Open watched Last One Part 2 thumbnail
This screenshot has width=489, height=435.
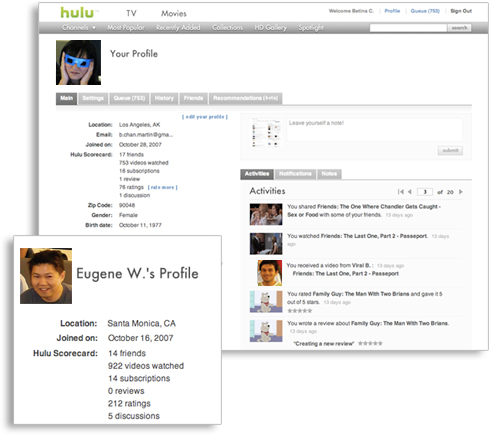tap(266, 243)
